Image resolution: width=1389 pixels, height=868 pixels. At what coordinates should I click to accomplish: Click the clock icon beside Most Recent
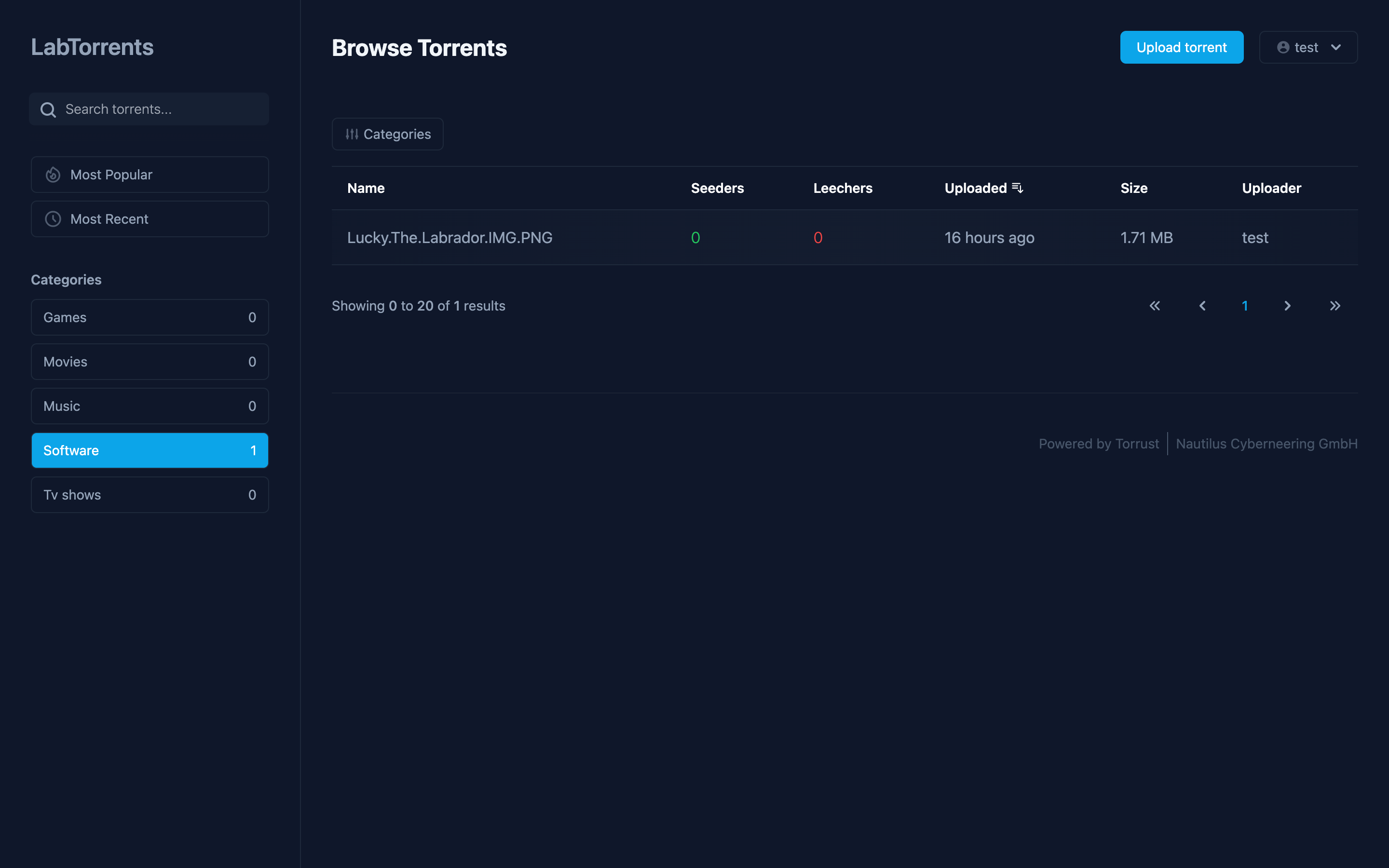pos(53,219)
